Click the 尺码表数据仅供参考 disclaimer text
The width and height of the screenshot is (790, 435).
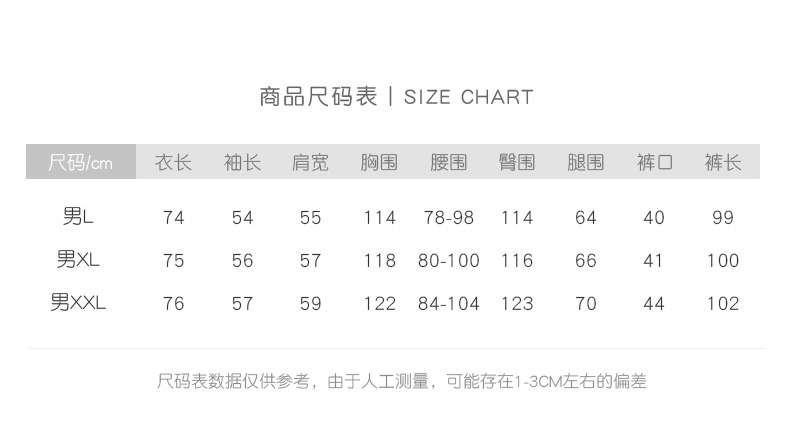coord(402,381)
